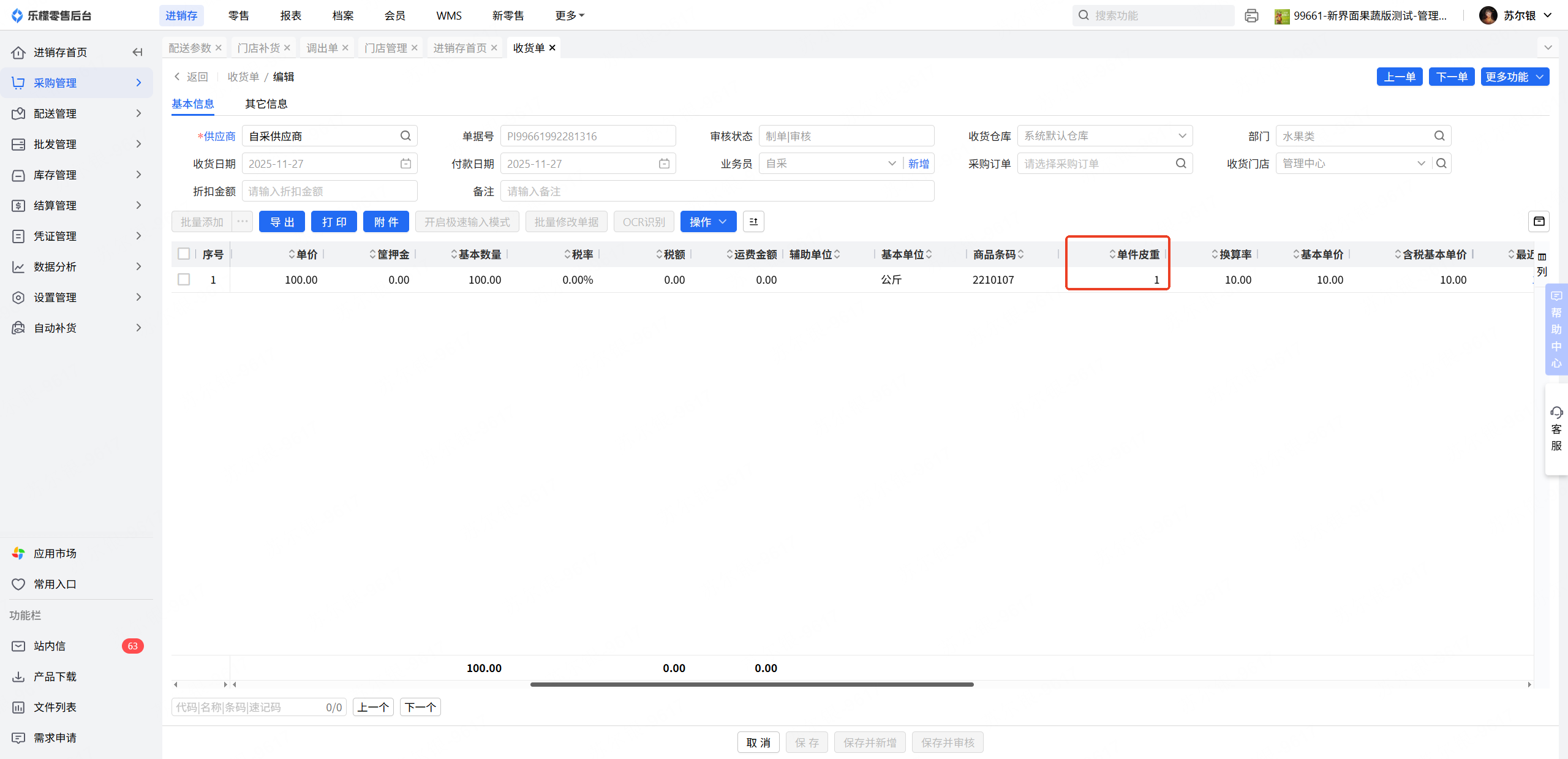The width and height of the screenshot is (1568, 759).
Task: Click the window panel icon above table
Action: [1539, 222]
